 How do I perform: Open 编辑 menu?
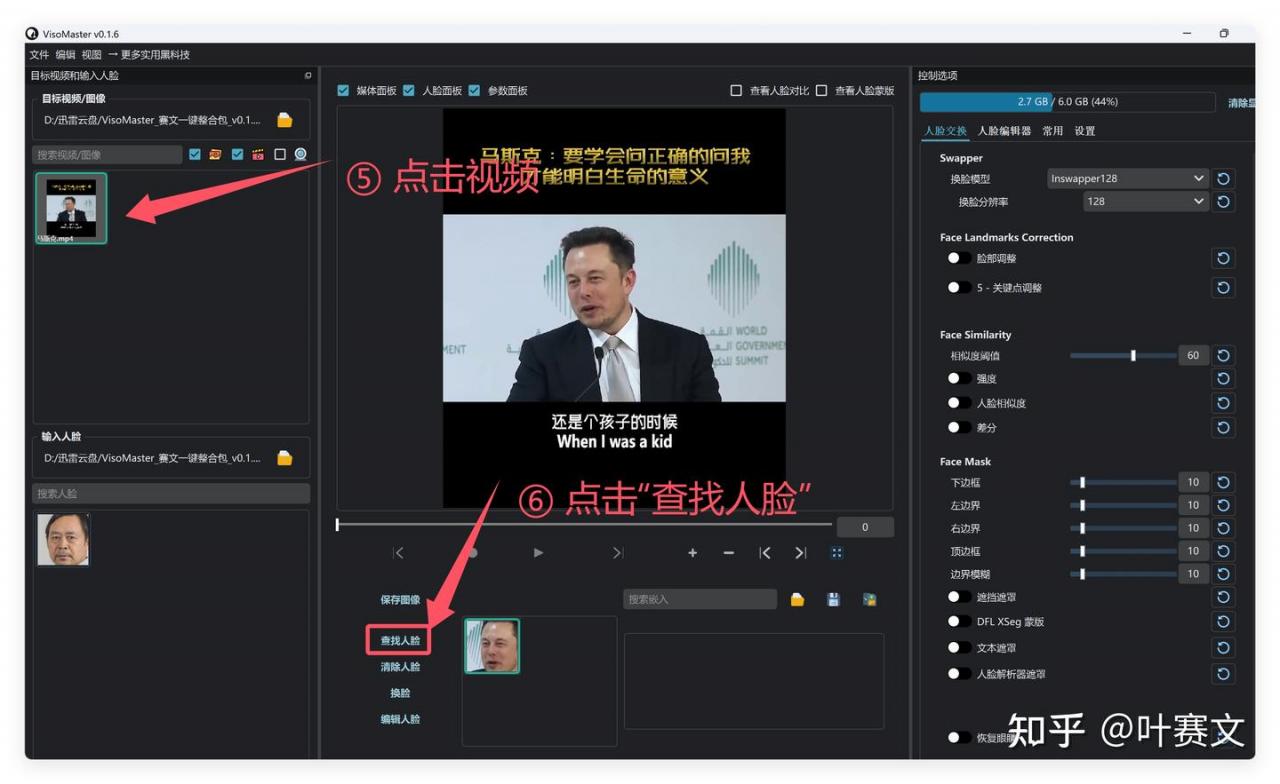[x=65, y=55]
